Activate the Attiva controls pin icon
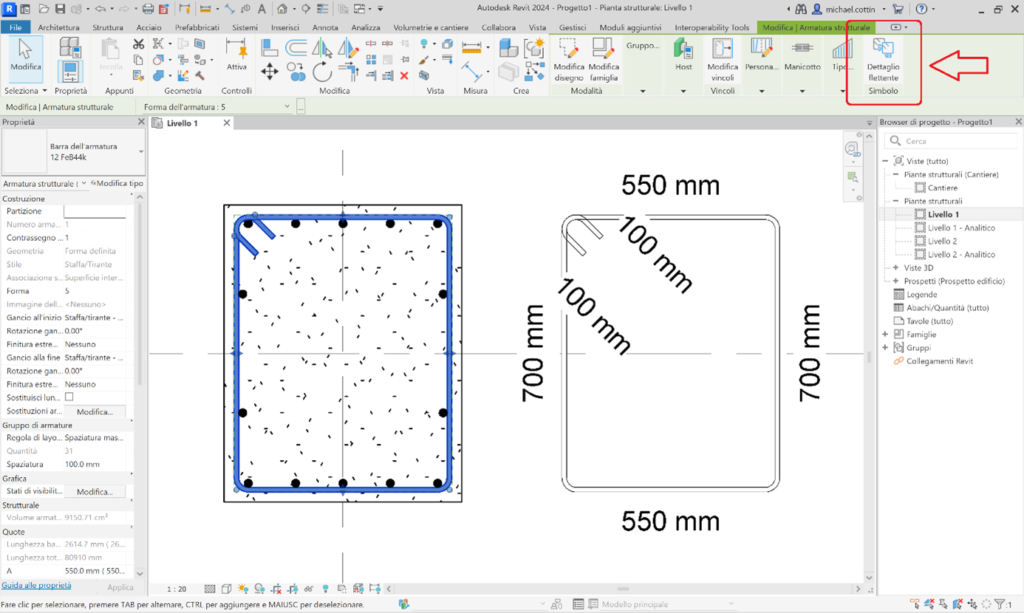This screenshot has height=613, width=1024. tap(236, 54)
